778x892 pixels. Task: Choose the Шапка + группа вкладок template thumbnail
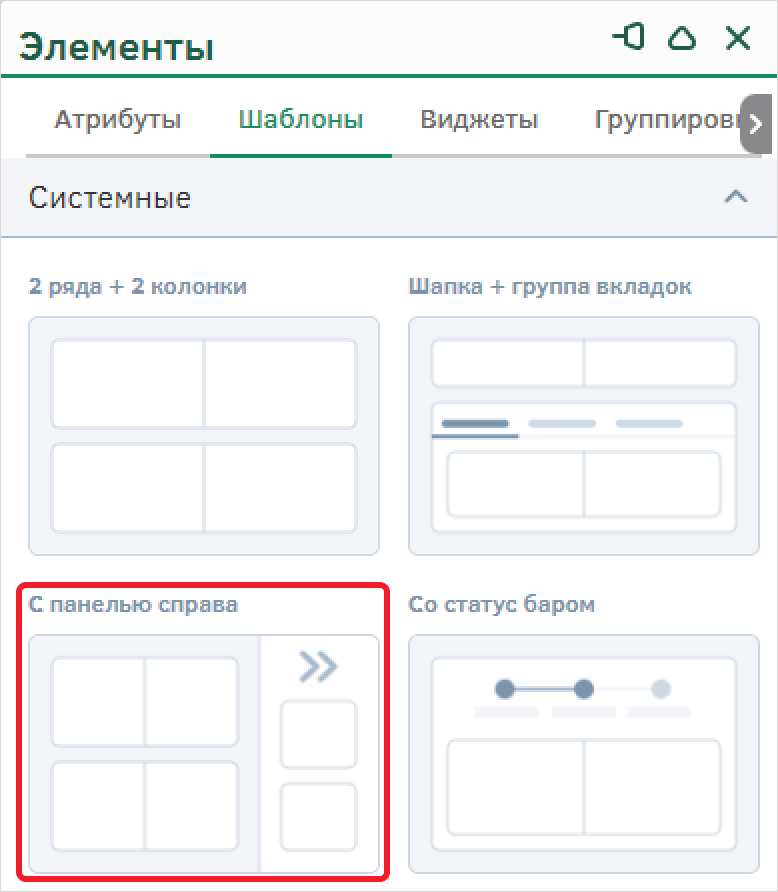click(x=584, y=436)
